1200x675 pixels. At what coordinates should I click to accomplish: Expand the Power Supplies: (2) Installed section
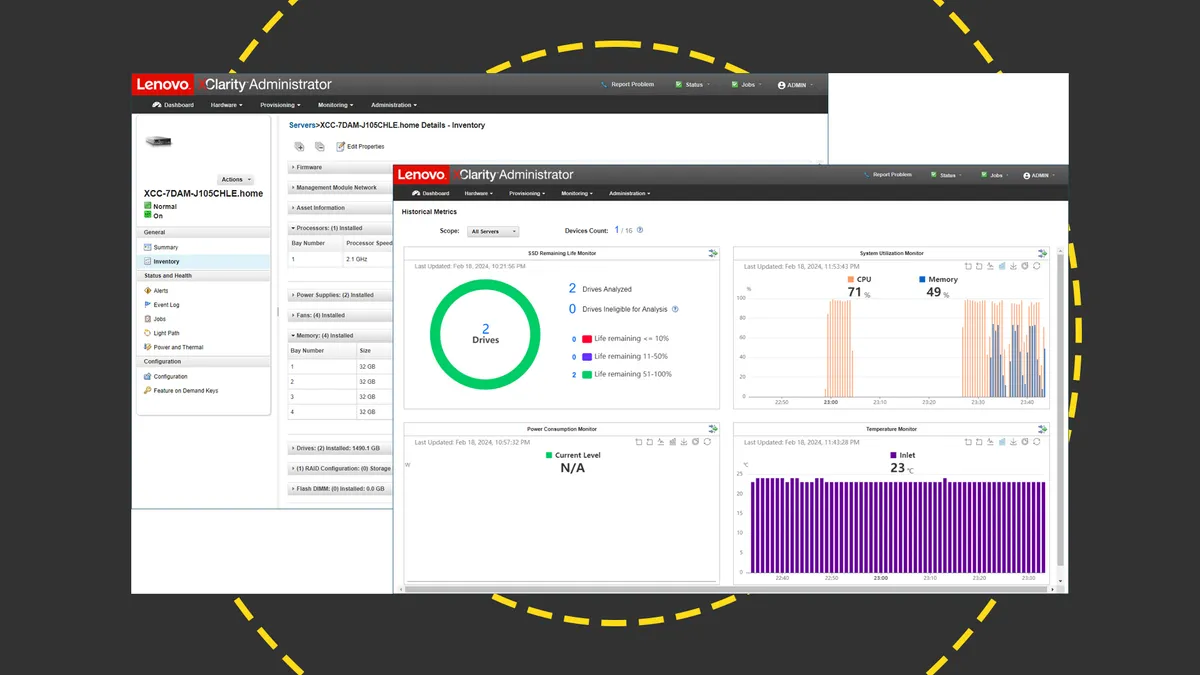[340, 295]
